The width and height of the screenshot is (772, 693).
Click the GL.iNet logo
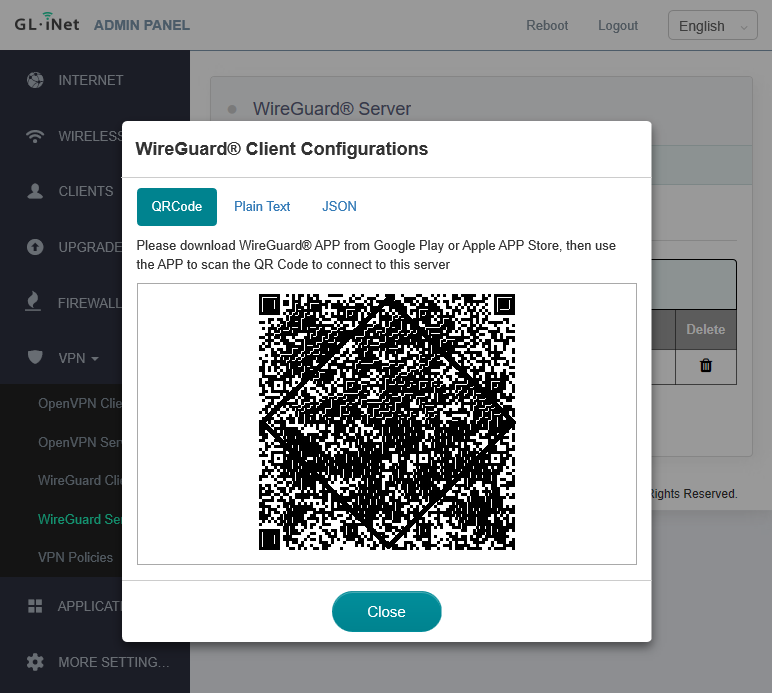point(46,24)
